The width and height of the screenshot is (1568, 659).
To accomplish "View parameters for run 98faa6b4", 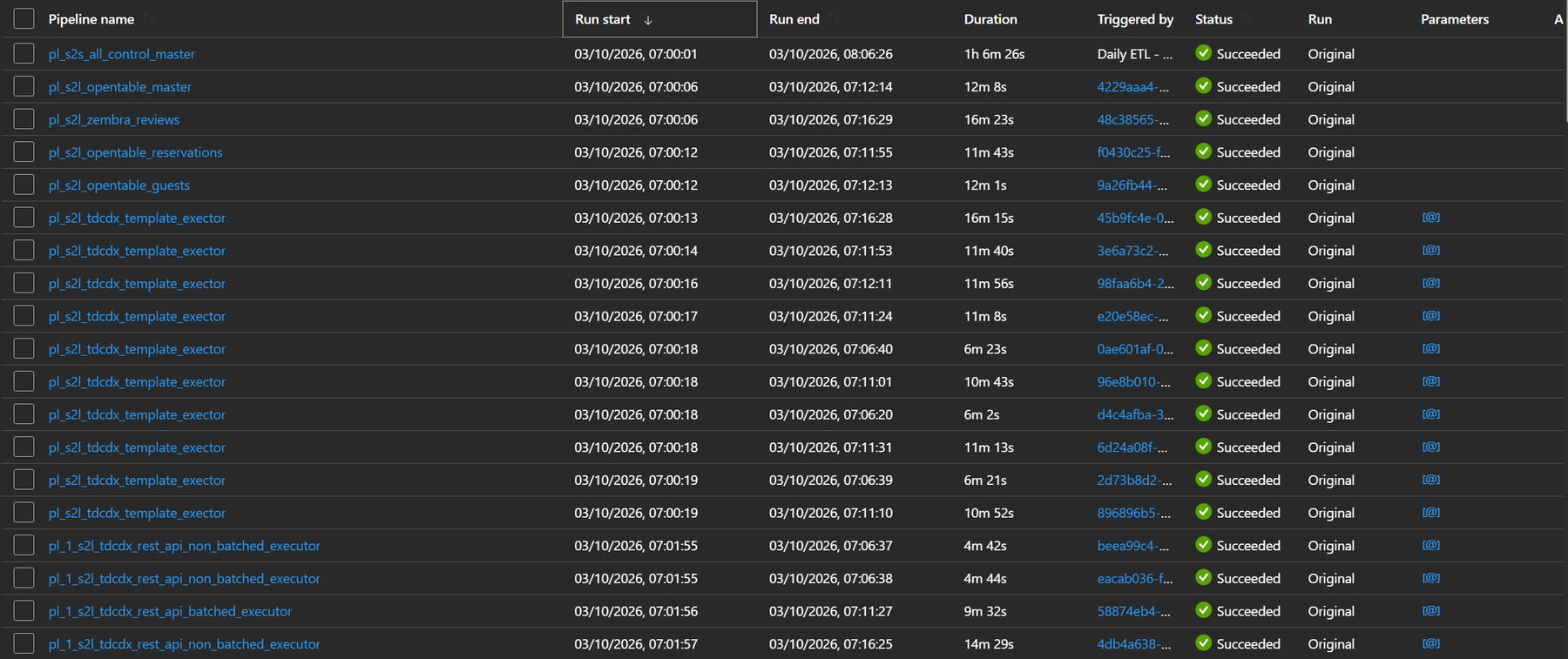I will pos(1430,283).
